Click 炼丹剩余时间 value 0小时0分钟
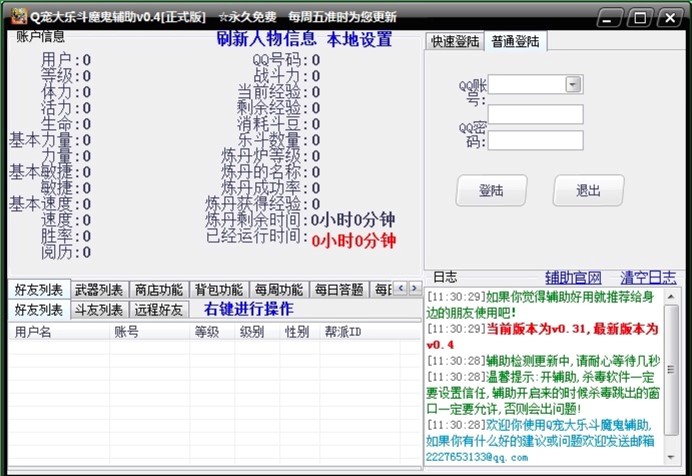Screen dimensions: 692x476 pyautogui.click(x=353, y=220)
